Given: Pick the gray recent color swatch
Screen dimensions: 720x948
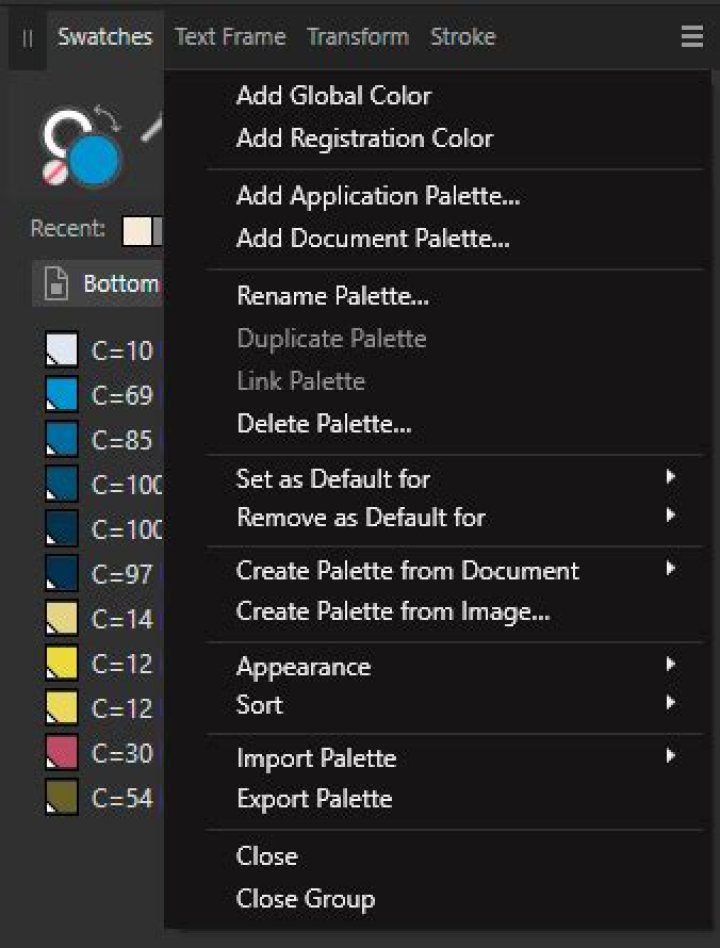Looking at the screenshot, I should 158,230.
